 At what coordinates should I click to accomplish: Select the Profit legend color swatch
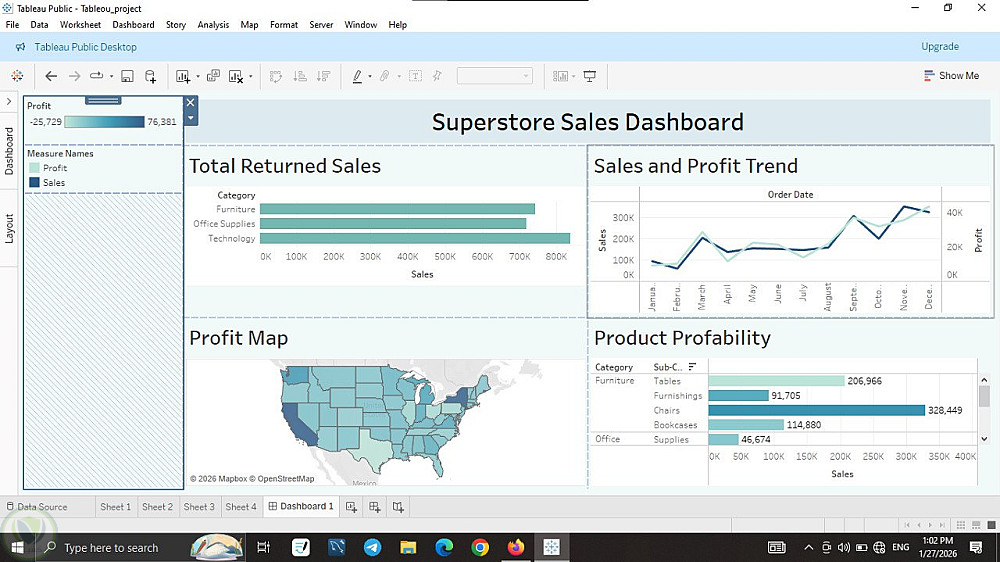pos(34,168)
